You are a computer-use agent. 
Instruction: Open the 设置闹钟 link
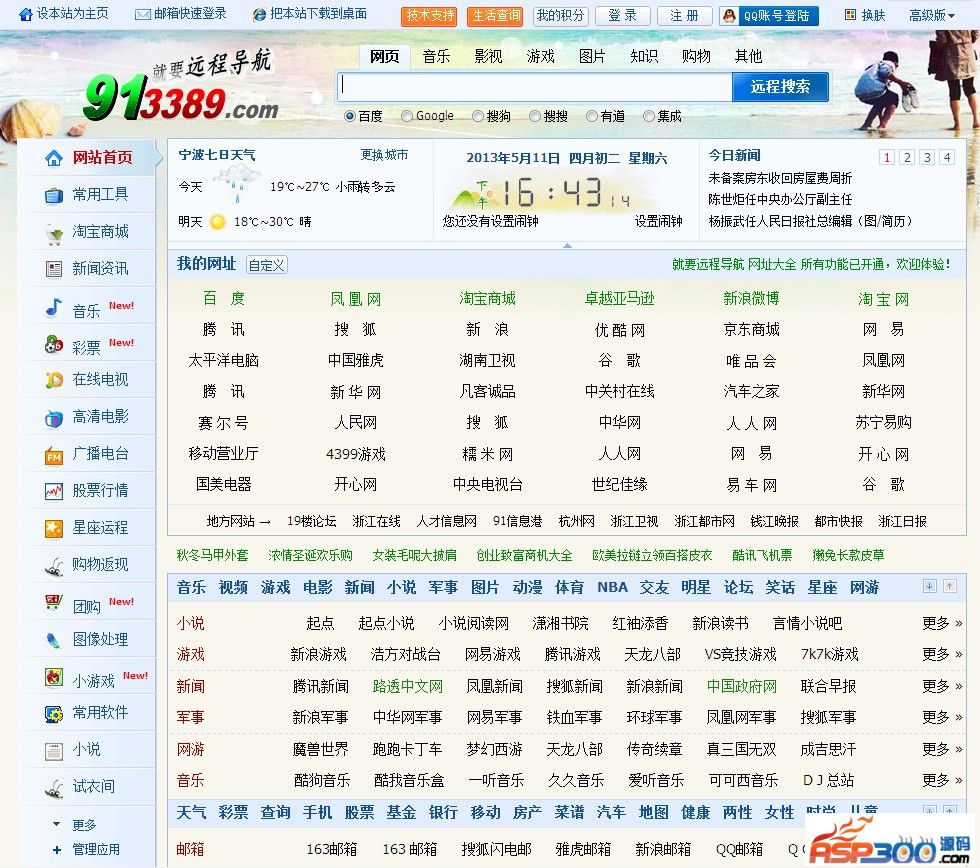click(x=659, y=221)
